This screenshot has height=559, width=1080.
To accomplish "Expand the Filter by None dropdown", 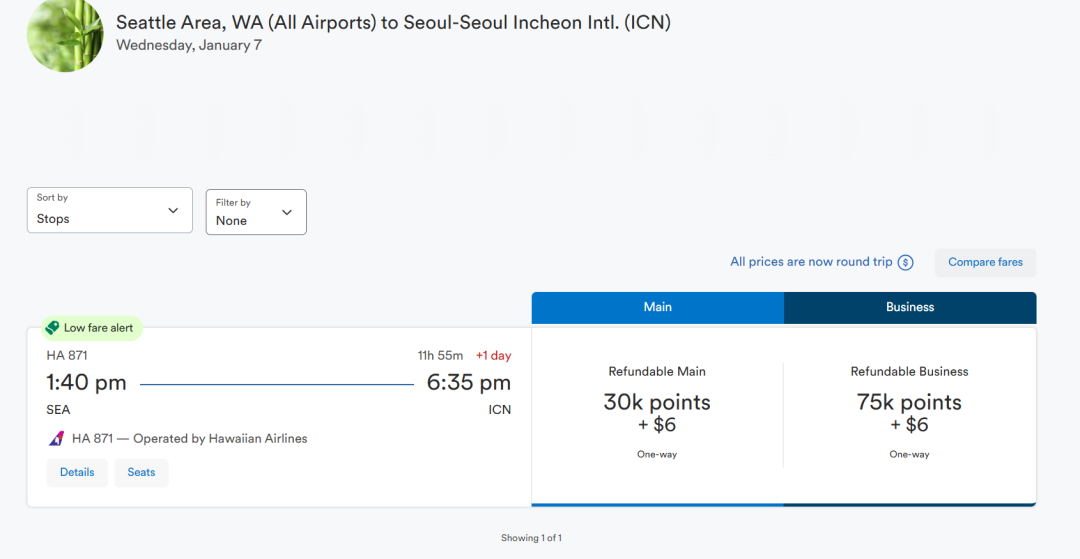I will point(255,212).
